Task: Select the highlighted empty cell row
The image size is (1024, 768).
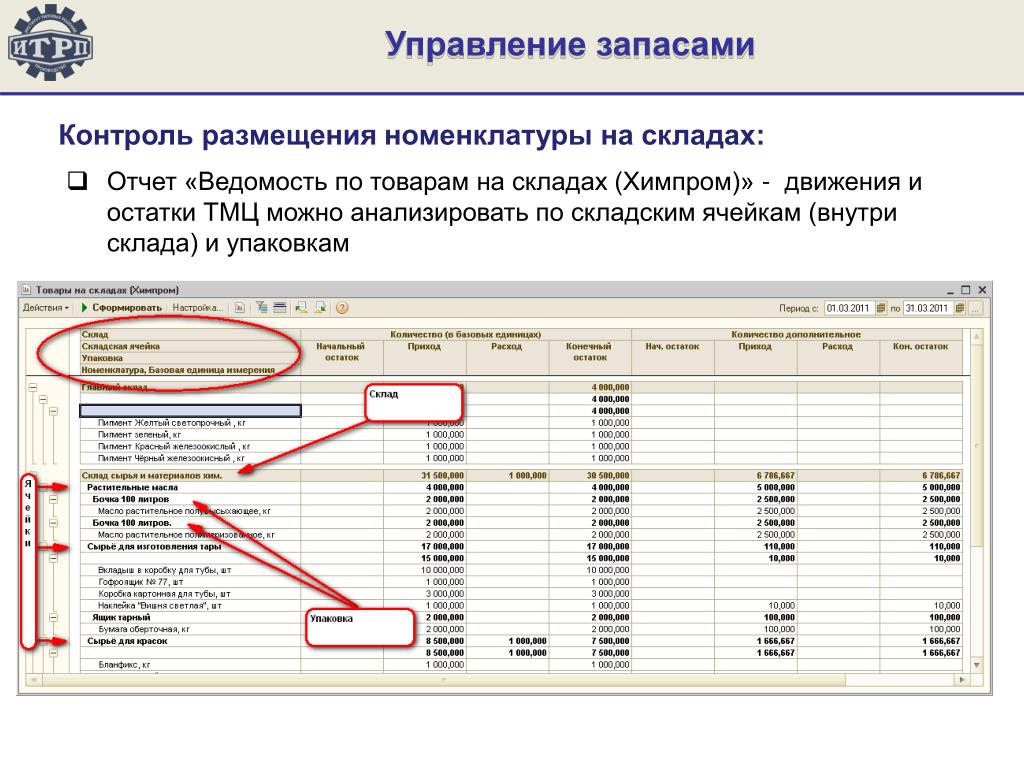Action: (190, 411)
